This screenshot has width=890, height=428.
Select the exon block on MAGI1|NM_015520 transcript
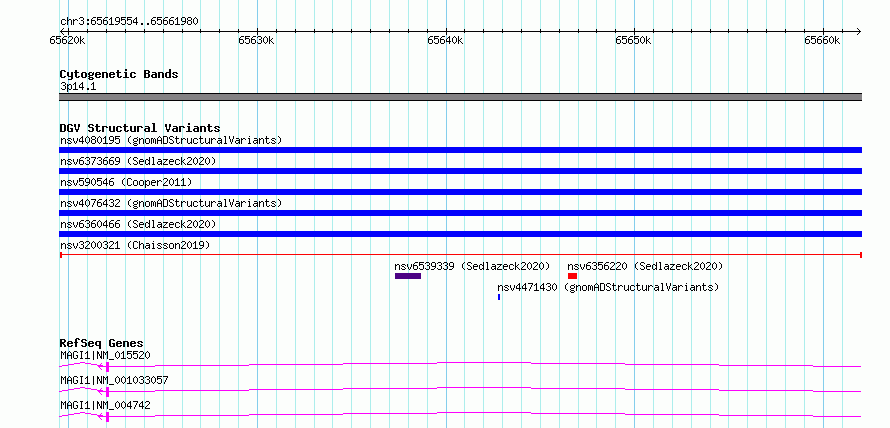(x=107, y=367)
